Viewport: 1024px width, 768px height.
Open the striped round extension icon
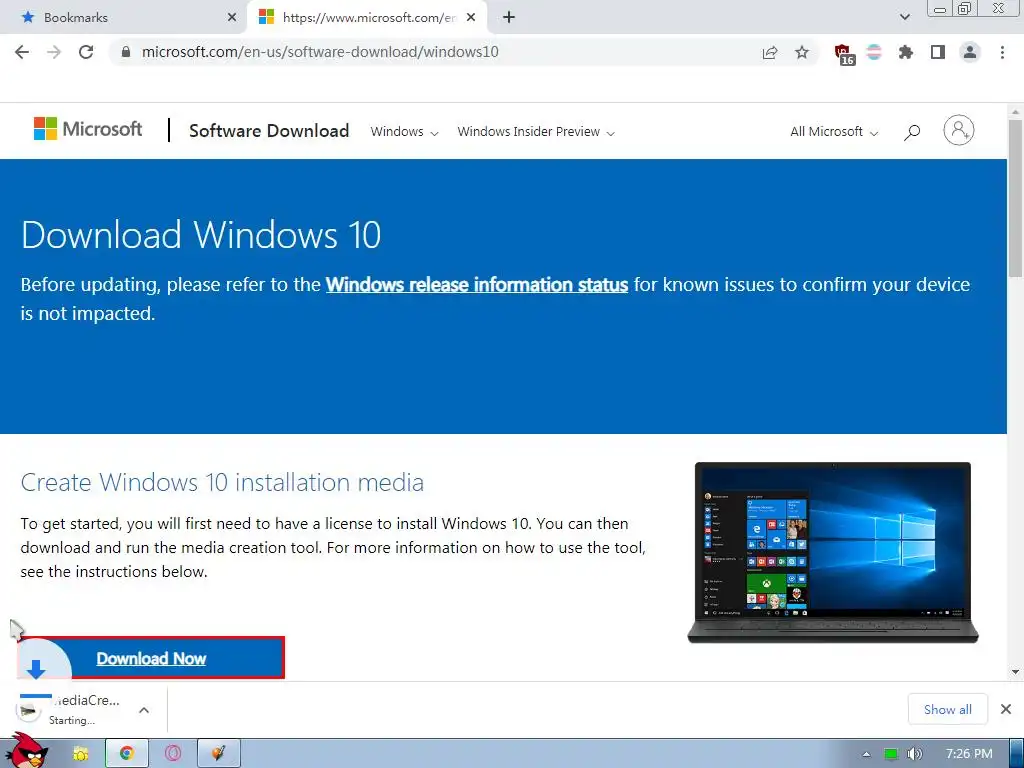(874, 52)
